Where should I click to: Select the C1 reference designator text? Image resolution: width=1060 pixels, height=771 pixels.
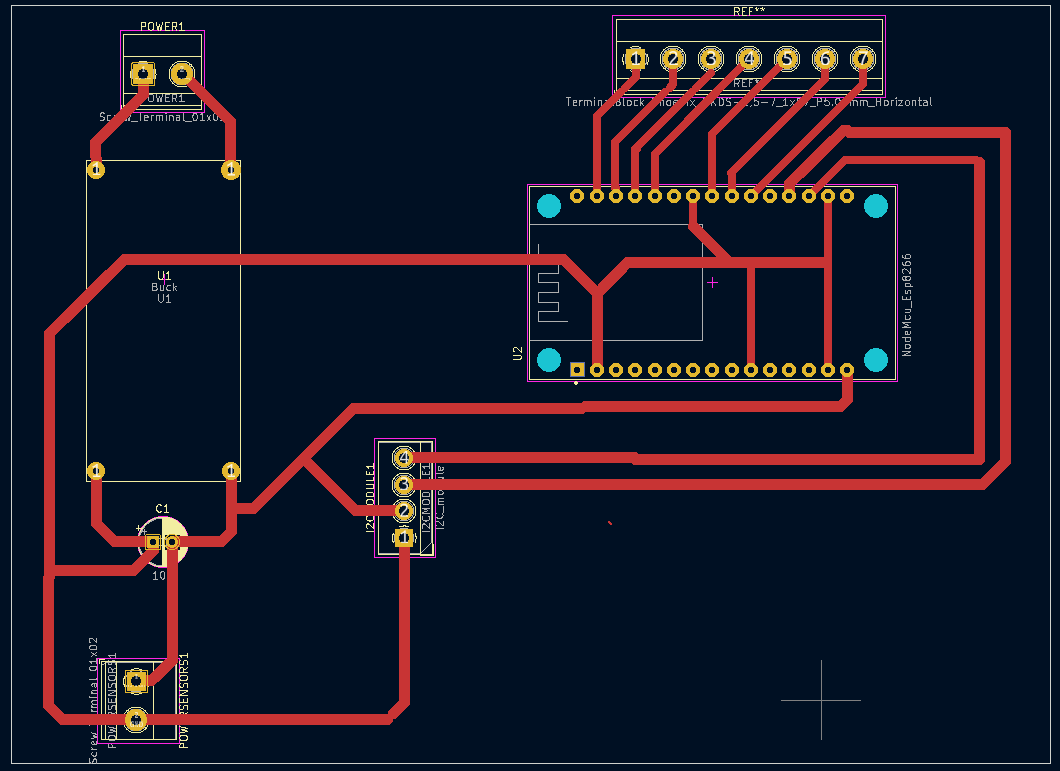[x=162, y=508]
